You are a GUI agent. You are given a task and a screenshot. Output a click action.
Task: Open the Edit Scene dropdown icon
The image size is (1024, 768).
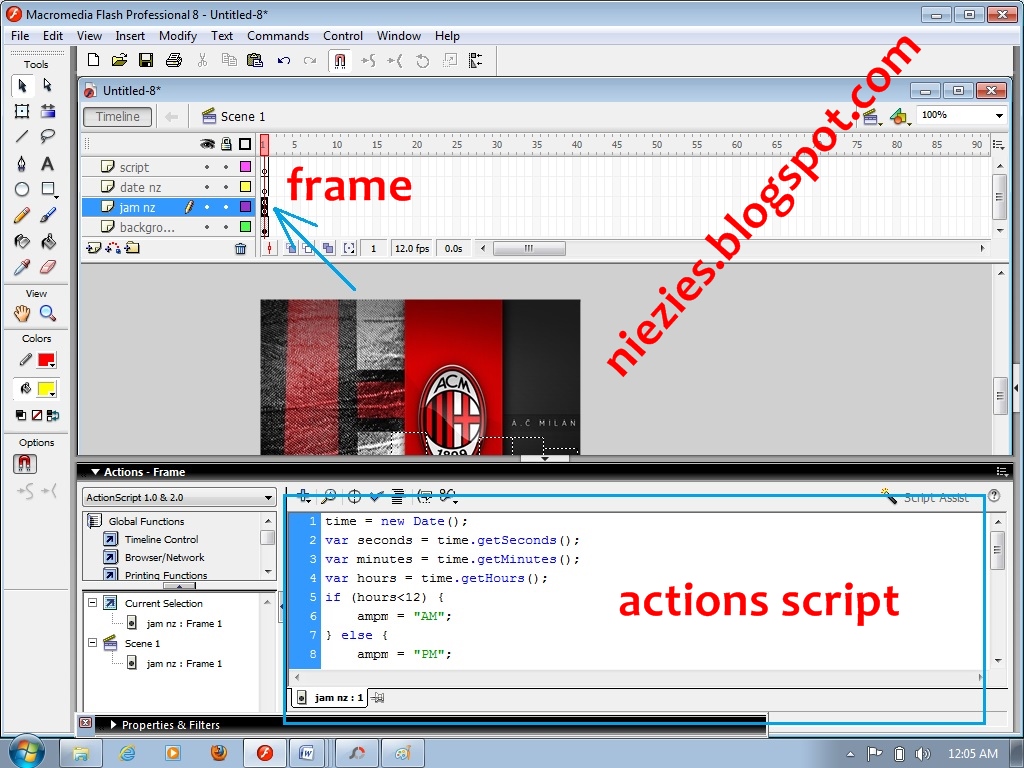pyautogui.click(x=872, y=117)
